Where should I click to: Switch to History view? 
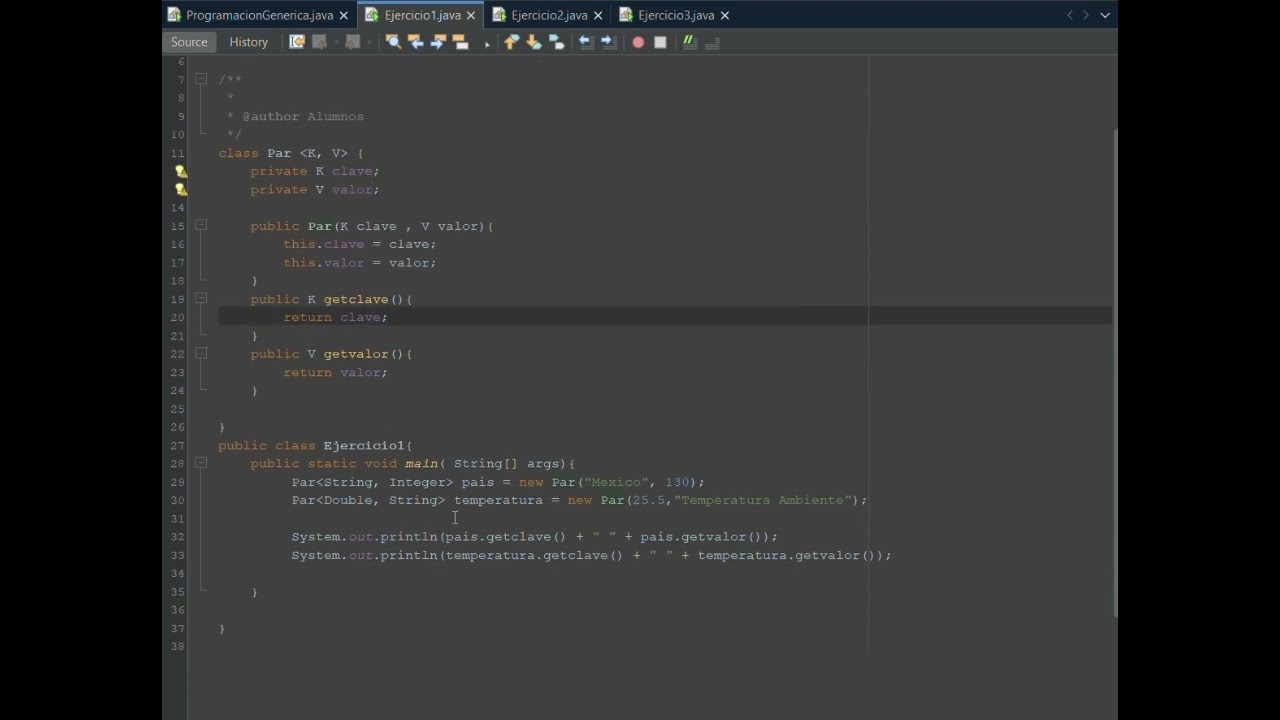pos(249,42)
